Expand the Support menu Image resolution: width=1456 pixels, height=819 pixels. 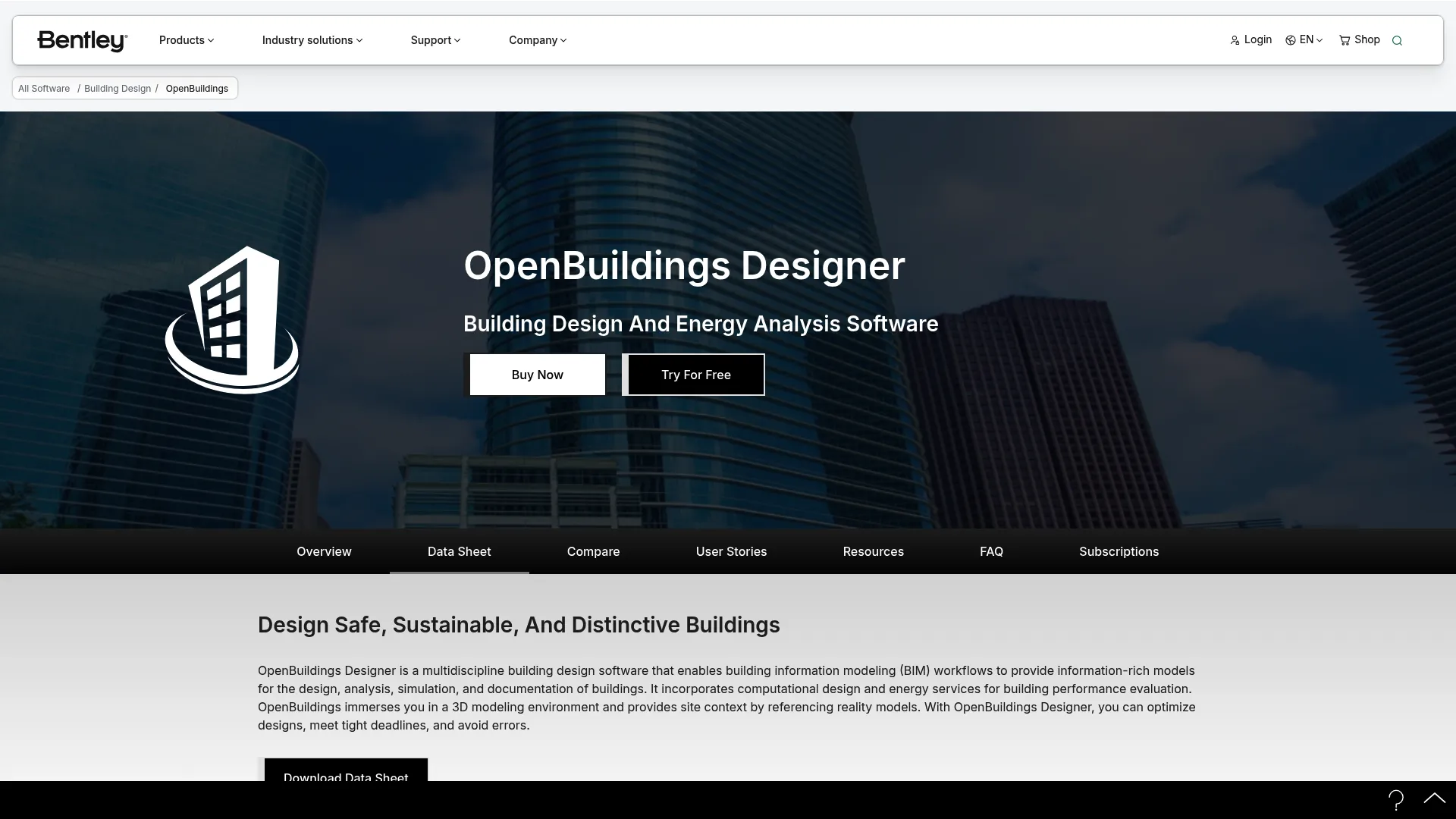pos(435,40)
